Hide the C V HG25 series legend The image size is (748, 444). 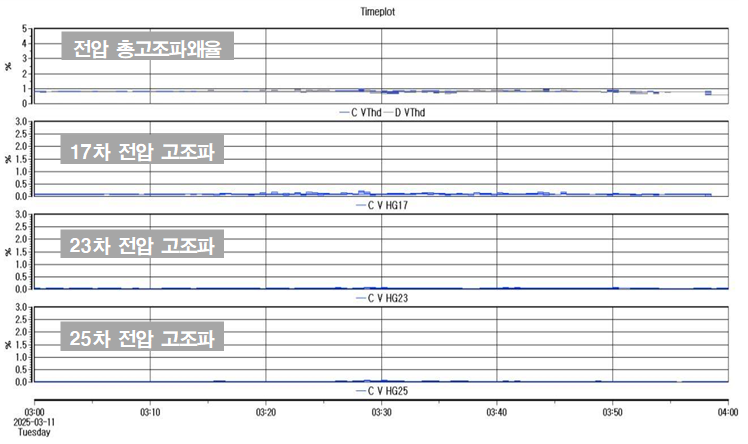coord(382,391)
